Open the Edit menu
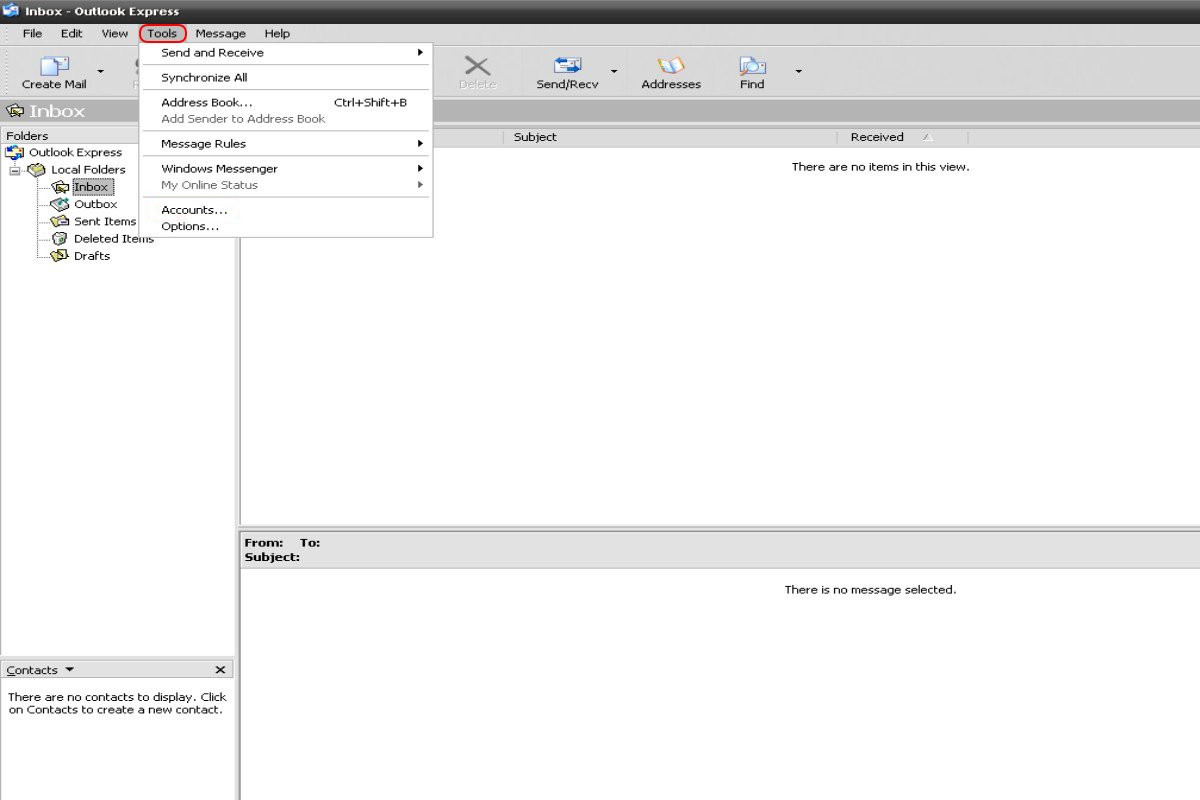 [x=71, y=33]
